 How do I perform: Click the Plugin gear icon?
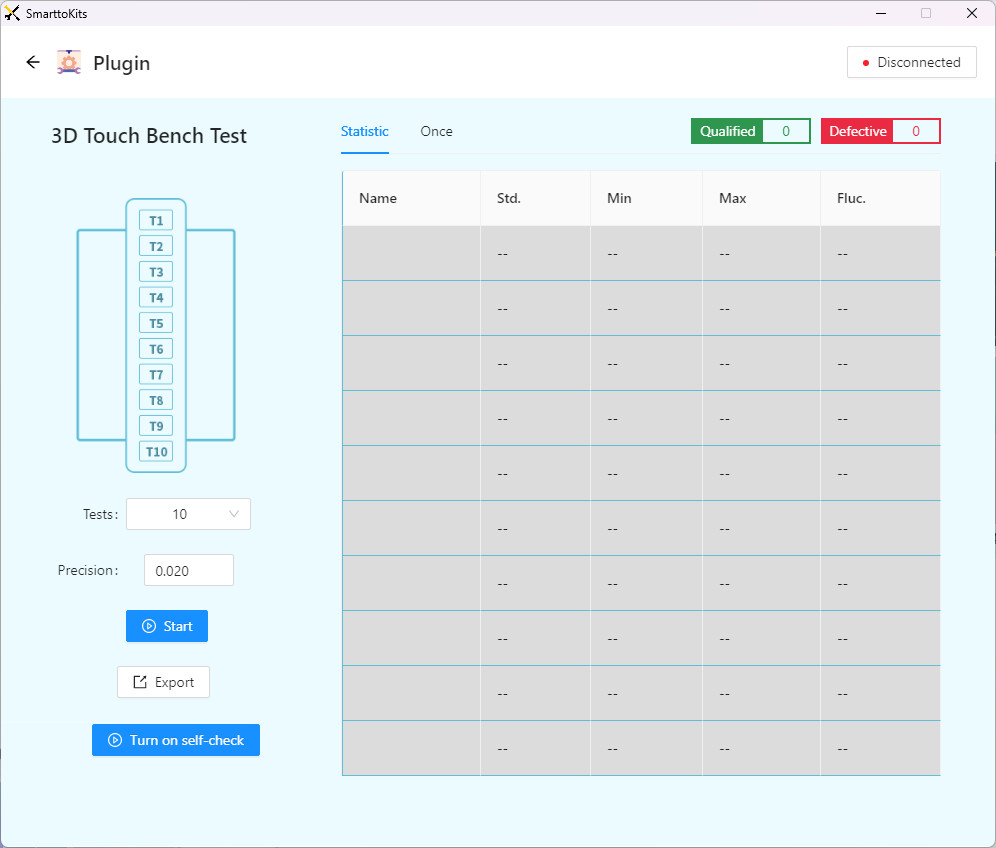coord(69,62)
